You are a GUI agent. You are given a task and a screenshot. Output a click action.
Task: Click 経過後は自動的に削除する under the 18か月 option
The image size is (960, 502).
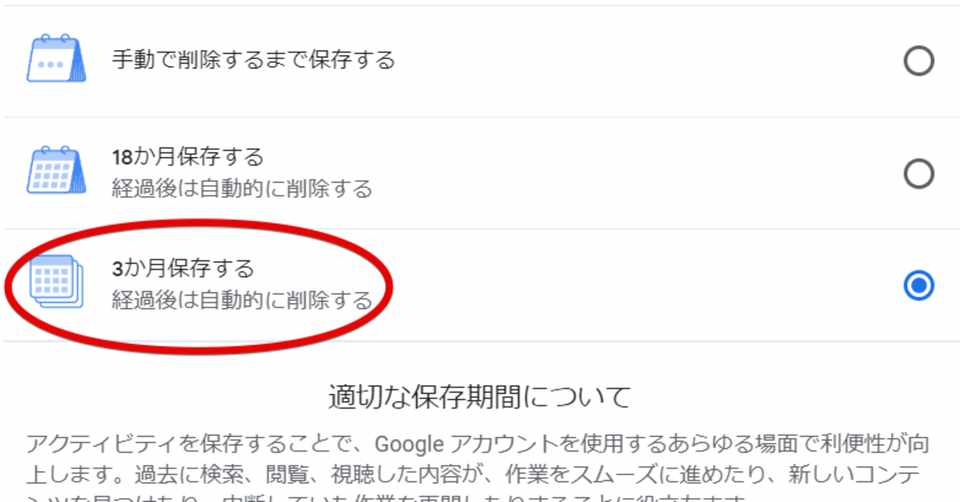tap(242, 188)
